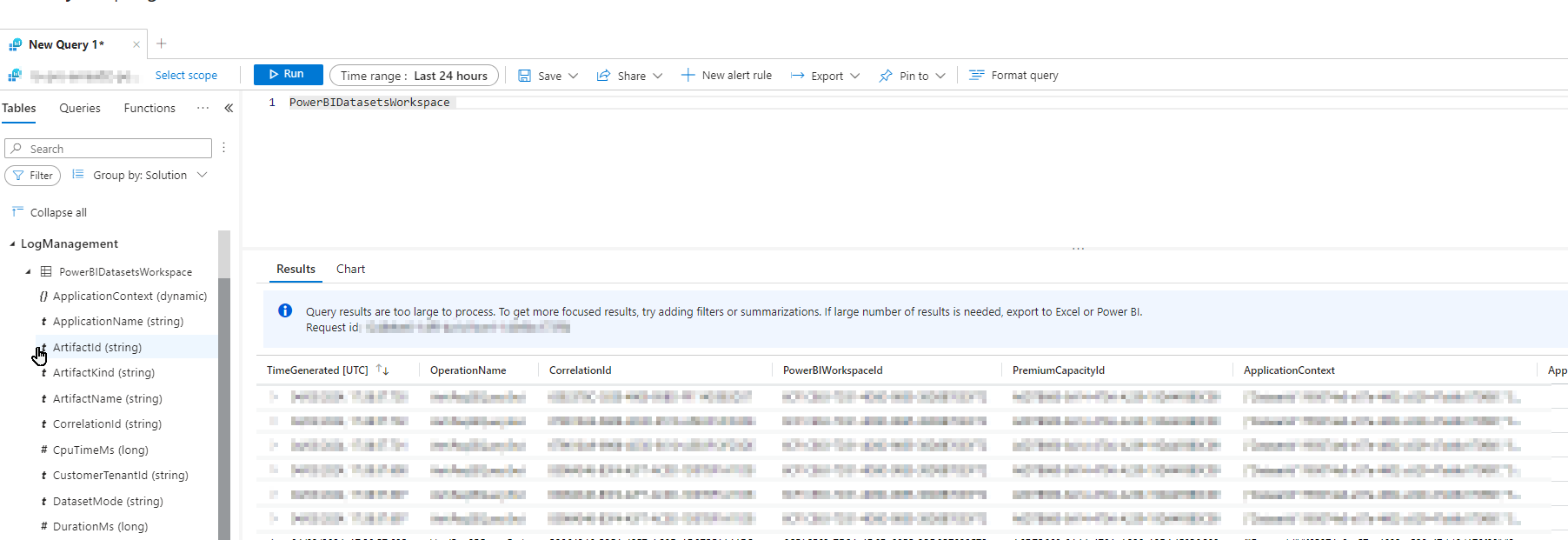The height and width of the screenshot is (540, 1568).
Task: Expand the Pin to dropdown chevron
Action: tap(940, 76)
